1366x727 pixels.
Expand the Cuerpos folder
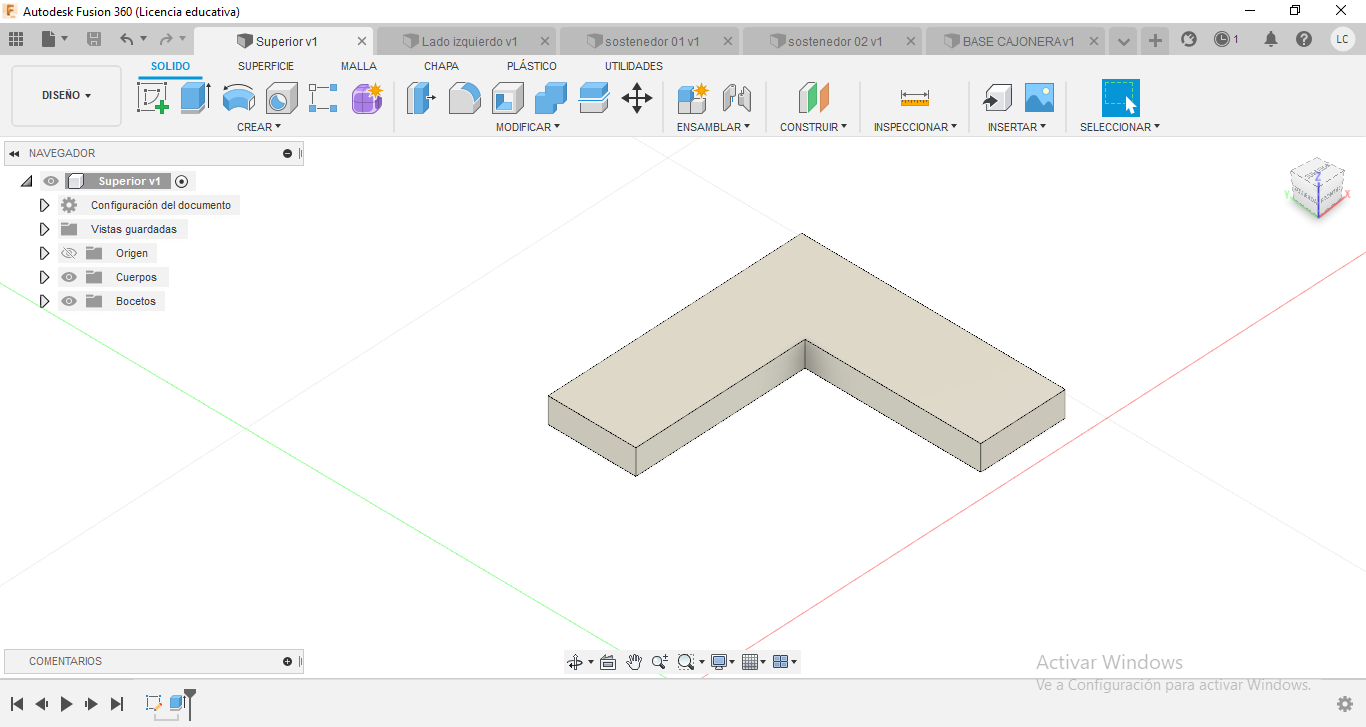44,277
